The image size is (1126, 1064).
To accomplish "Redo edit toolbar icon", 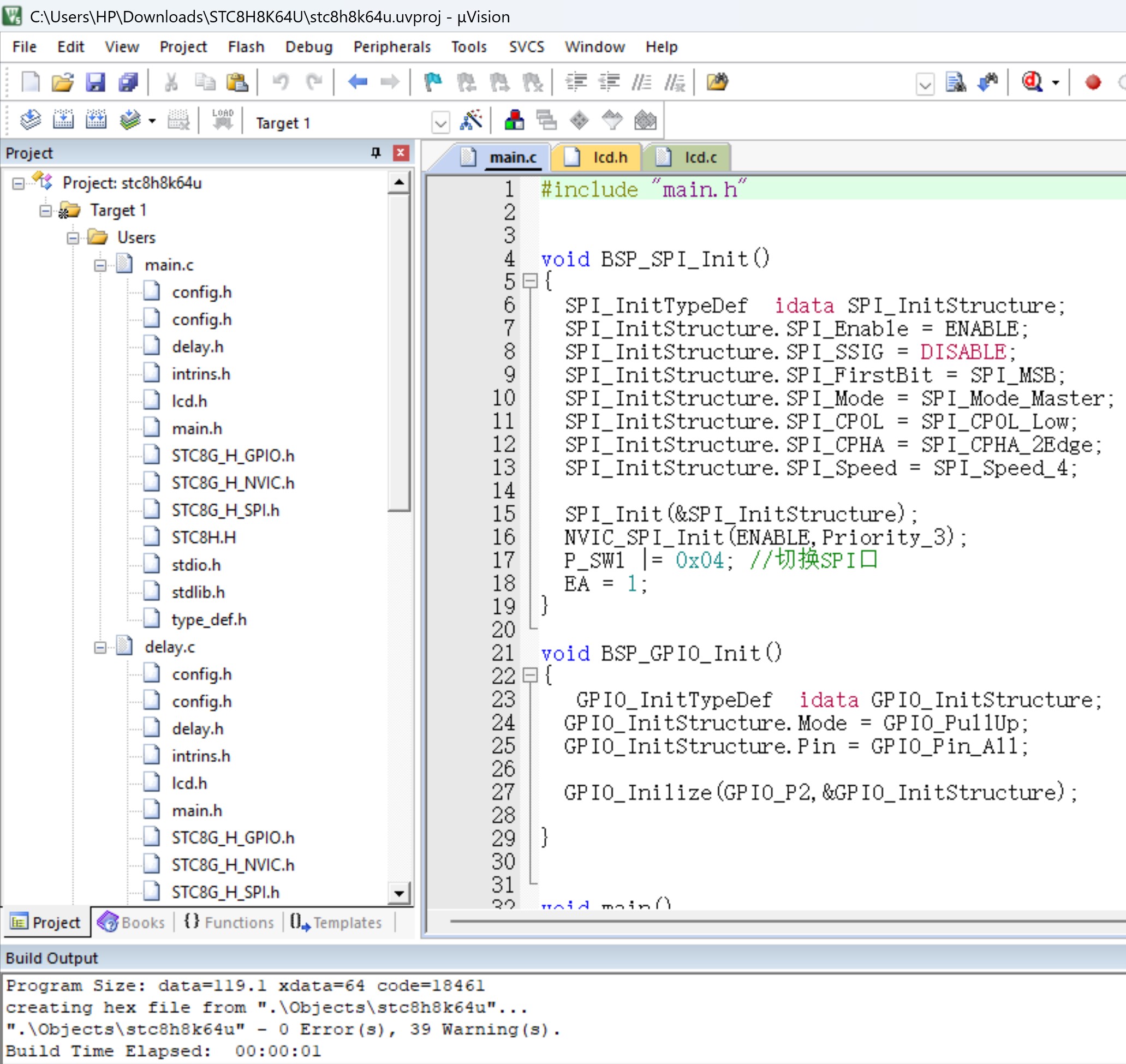I will click(x=314, y=82).
